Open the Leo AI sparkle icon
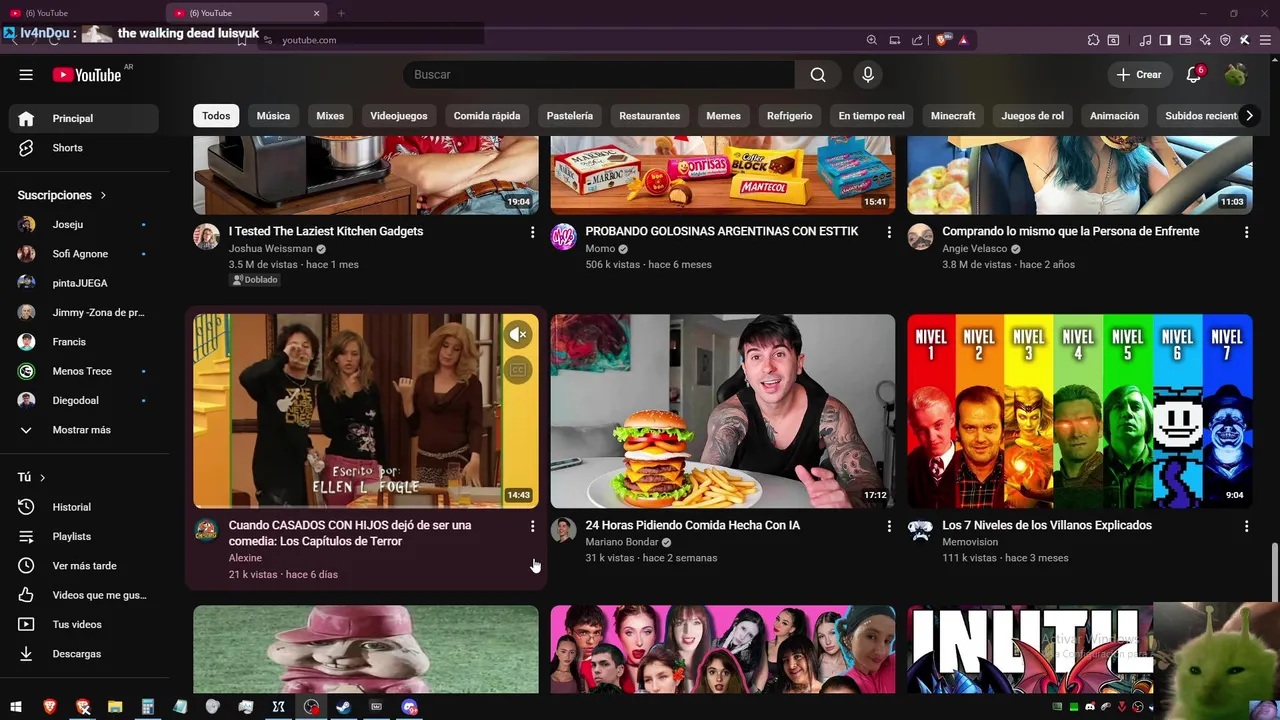This screenshot has width=1280, height=720. click(1205, 40)
